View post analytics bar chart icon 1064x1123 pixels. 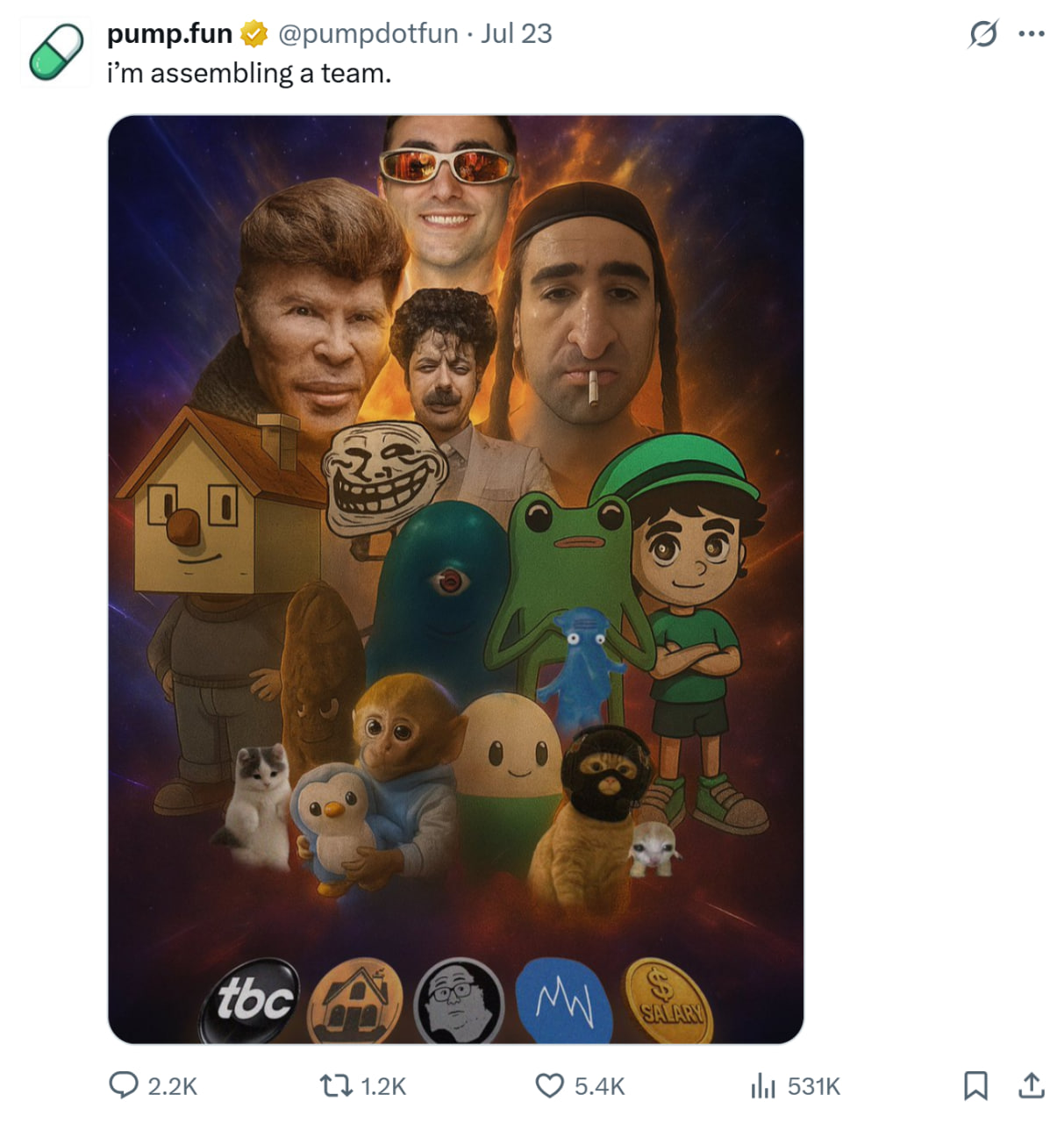point(762,1086)
